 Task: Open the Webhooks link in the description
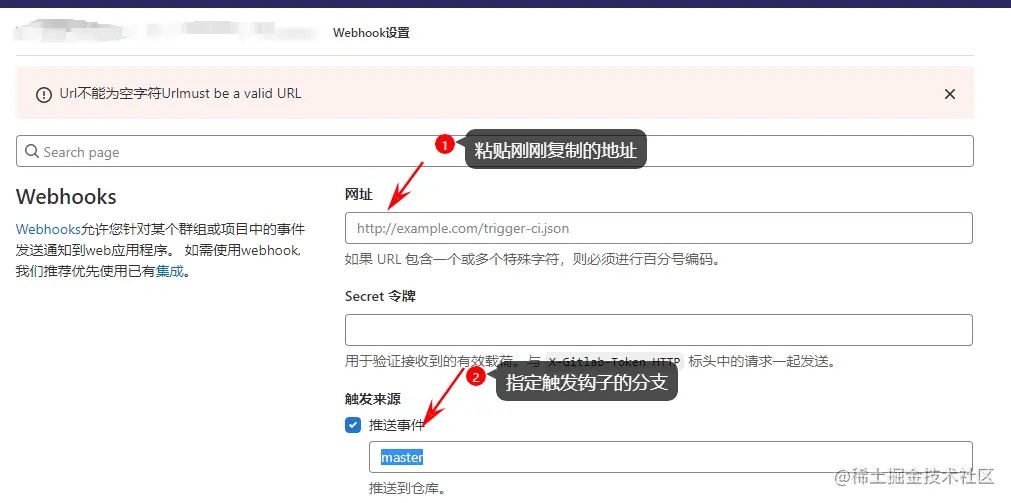pos(48,229)
